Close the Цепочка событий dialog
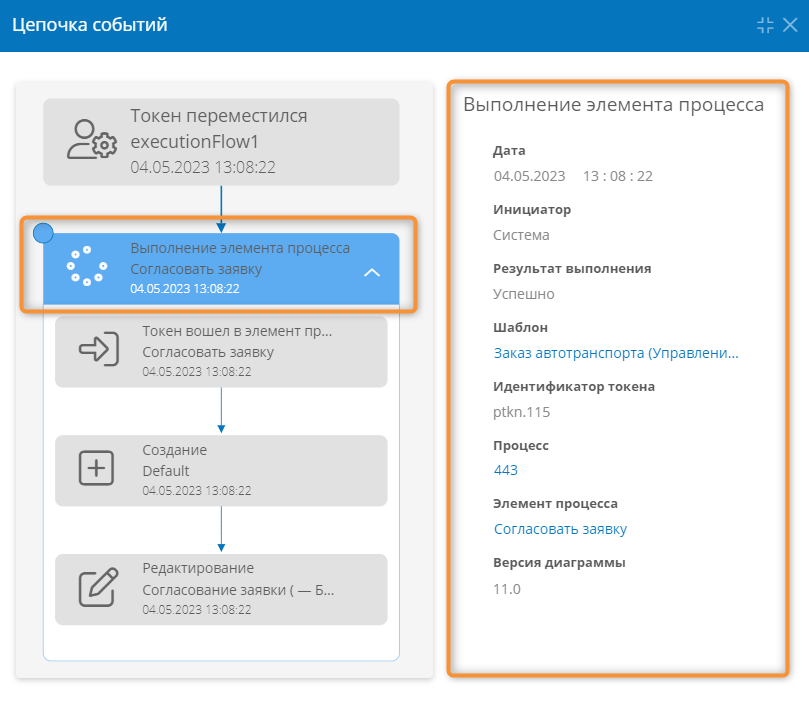 tap(790, 25)
